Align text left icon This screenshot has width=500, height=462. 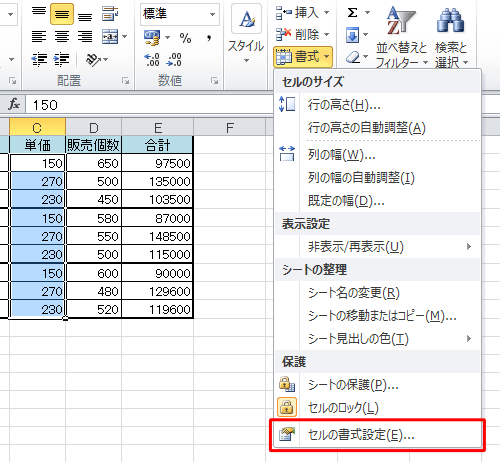pyautogui.click(x=39, y=36)
